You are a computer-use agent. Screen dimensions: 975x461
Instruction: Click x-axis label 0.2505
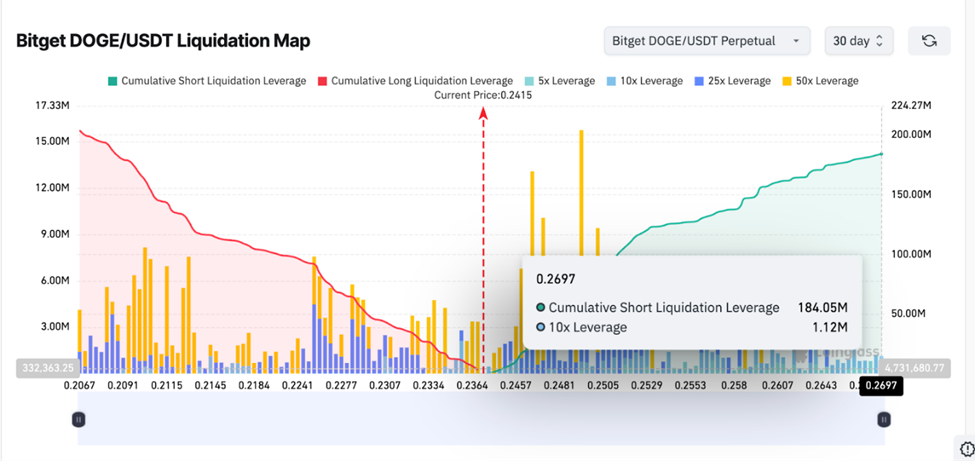[x=604, y=386]
